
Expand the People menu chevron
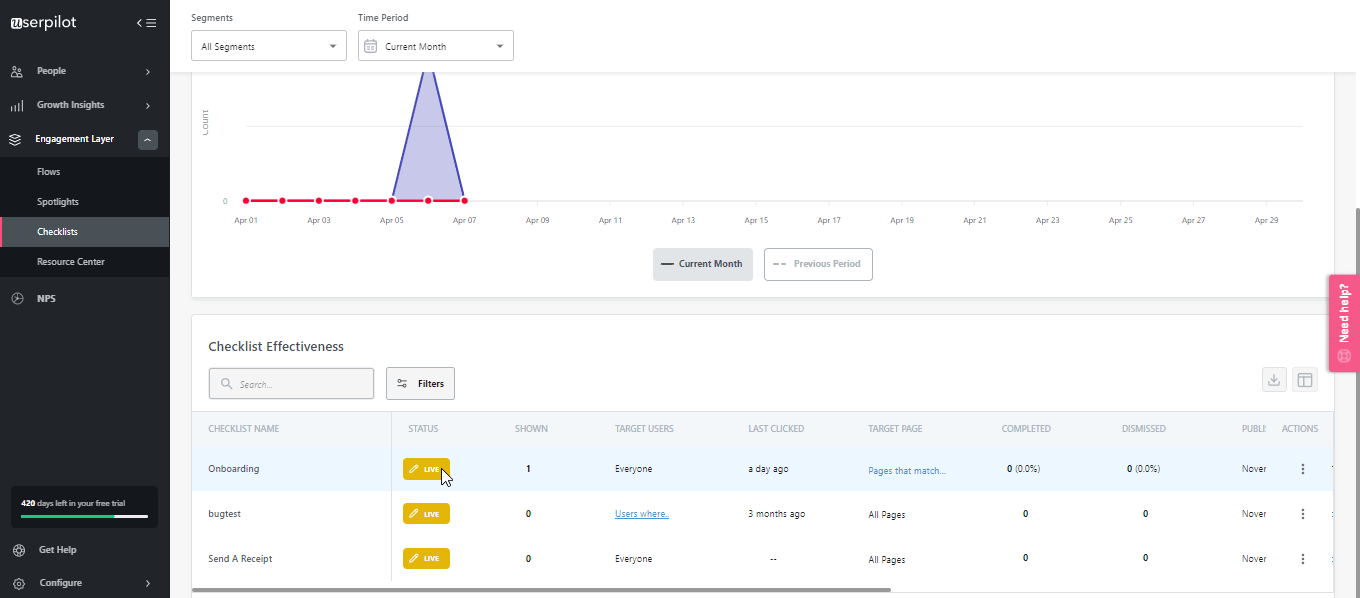(147, 71)
